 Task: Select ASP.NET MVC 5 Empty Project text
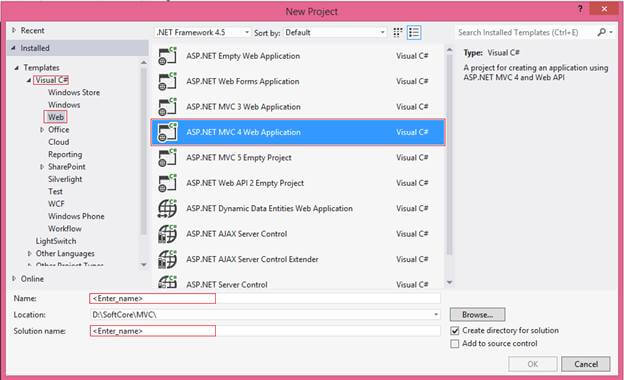[x=239, y=158]
